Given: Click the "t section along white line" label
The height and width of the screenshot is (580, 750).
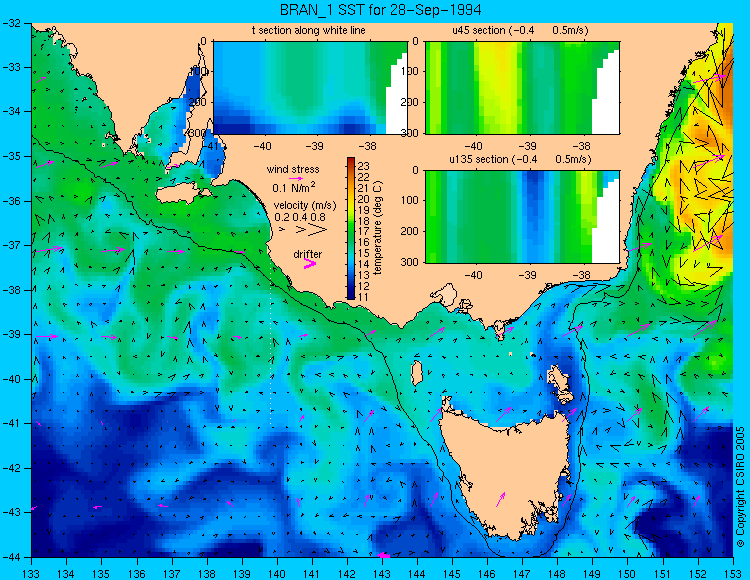Looking at the screenshot, I should point(309,31).
